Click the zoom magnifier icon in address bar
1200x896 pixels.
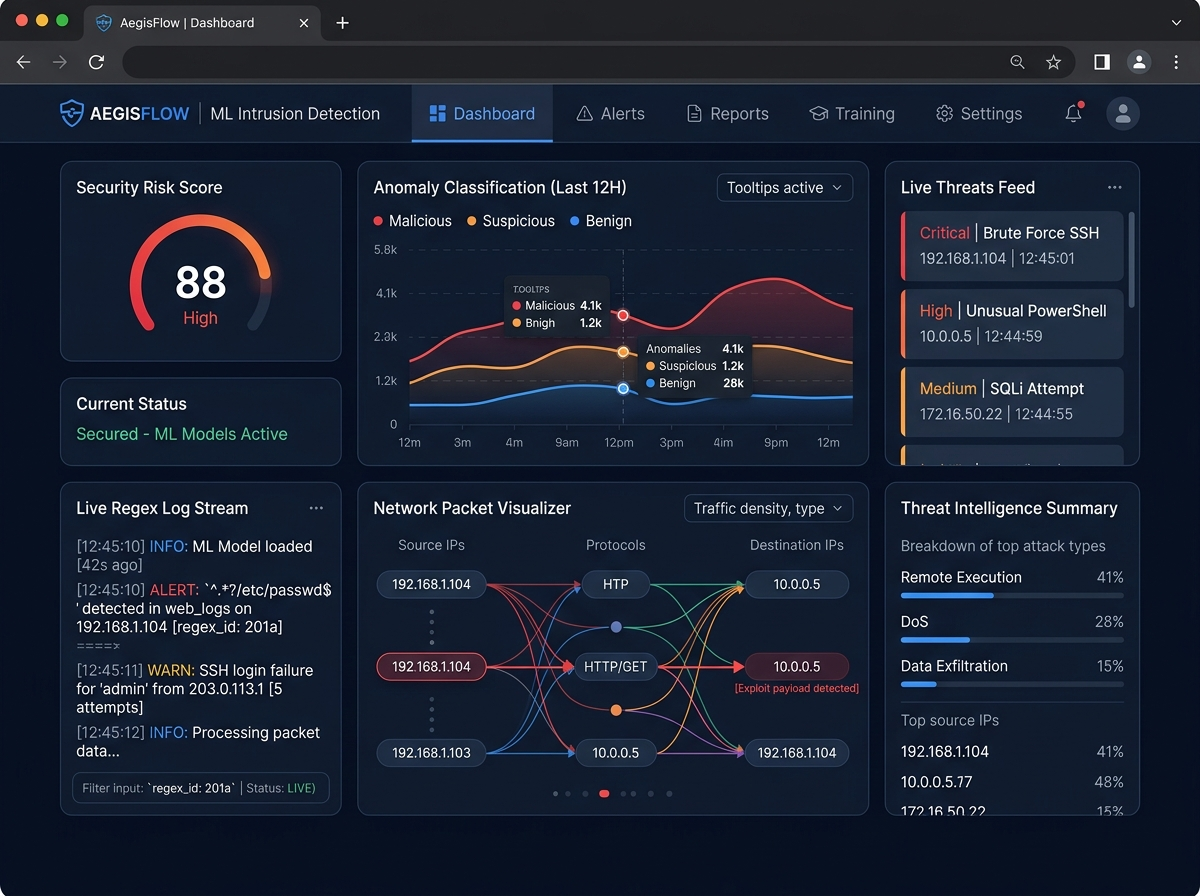tap(1017, 62)
